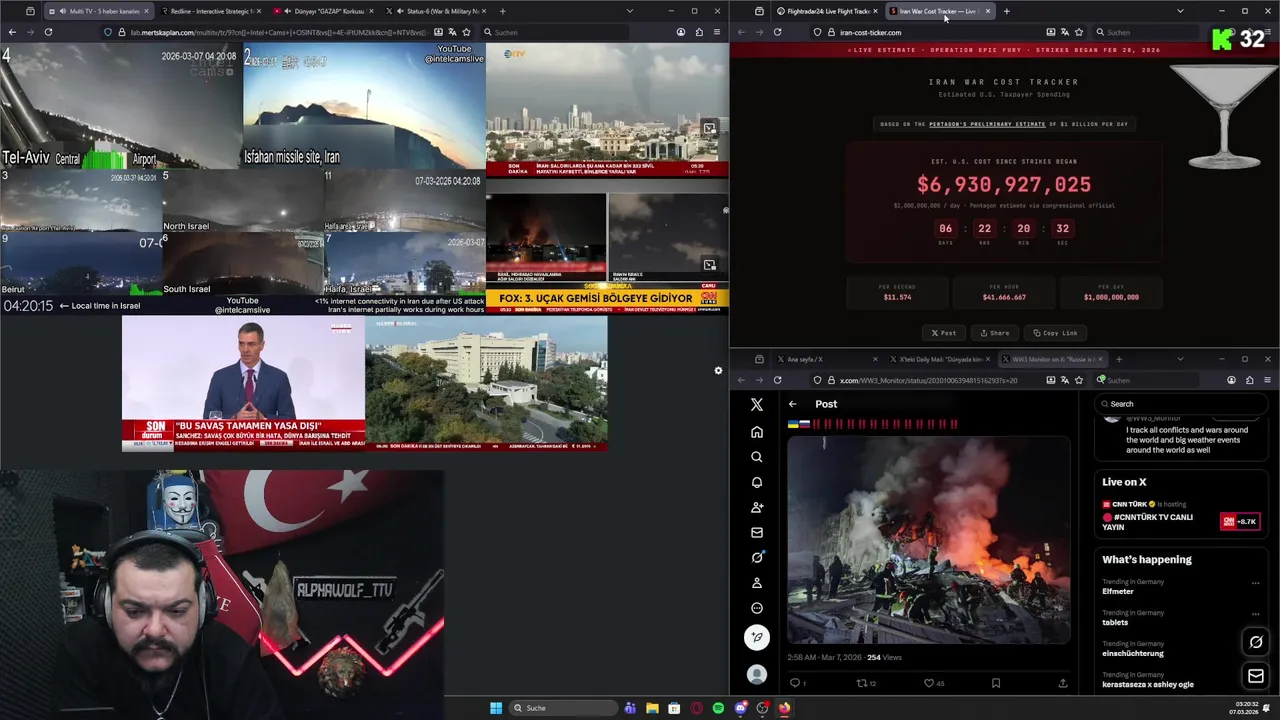Expand tab list in cost tracker window

(1180, 11)
